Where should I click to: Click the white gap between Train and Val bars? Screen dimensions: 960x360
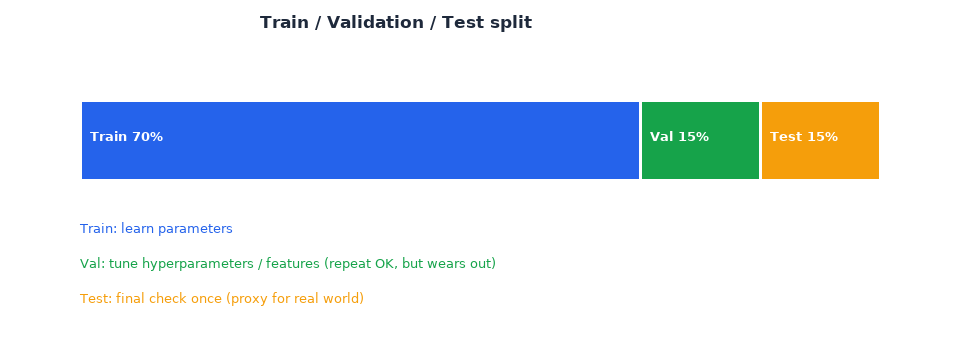click(640, 140)
